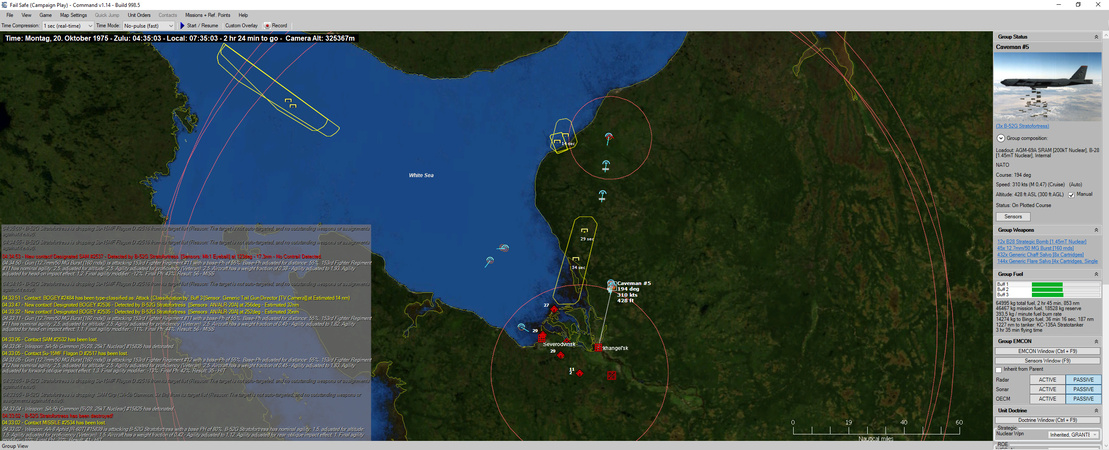Open the Unit Orders menu

tap(138, 15)
